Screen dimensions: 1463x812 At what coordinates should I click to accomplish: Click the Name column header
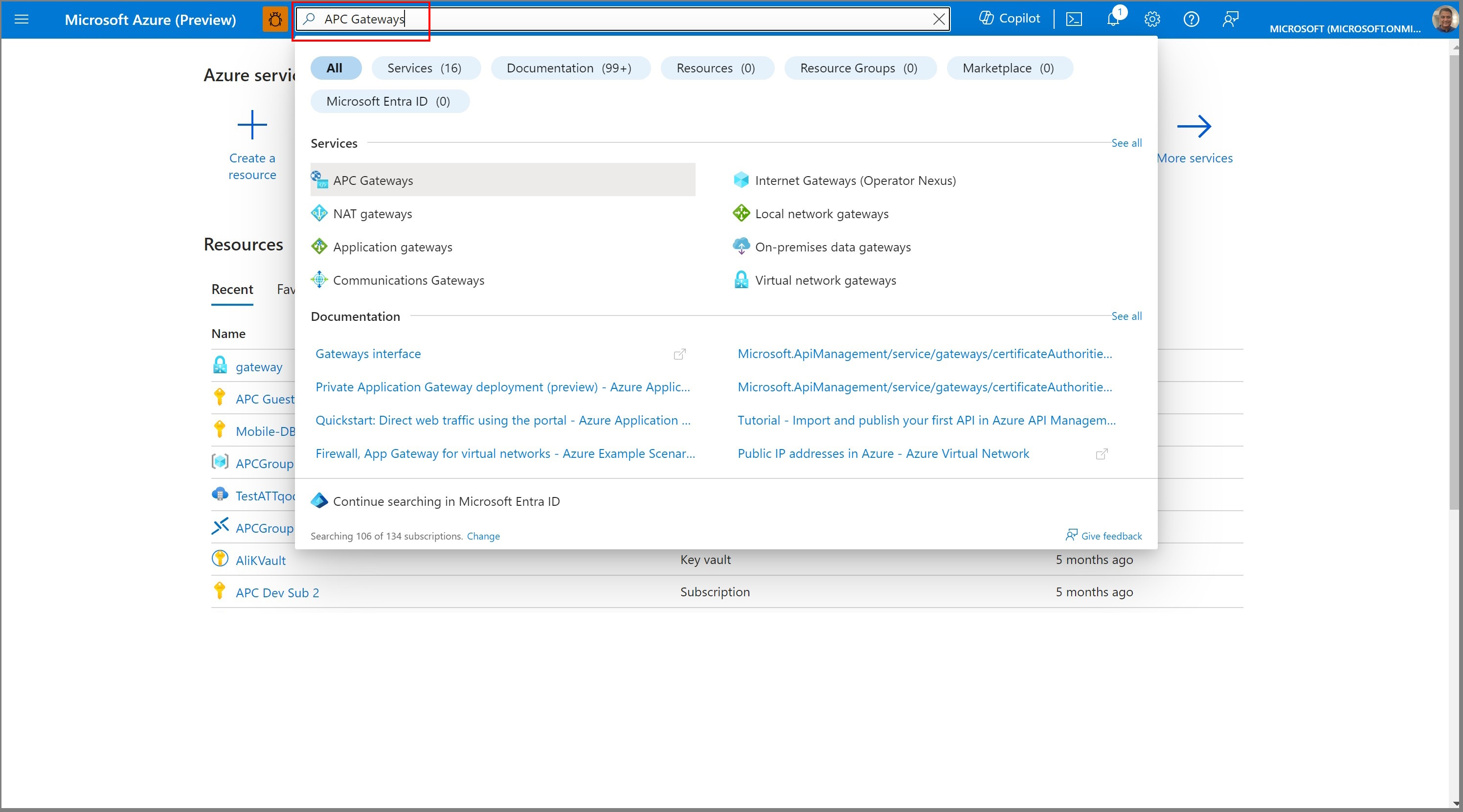pos(228,334)
